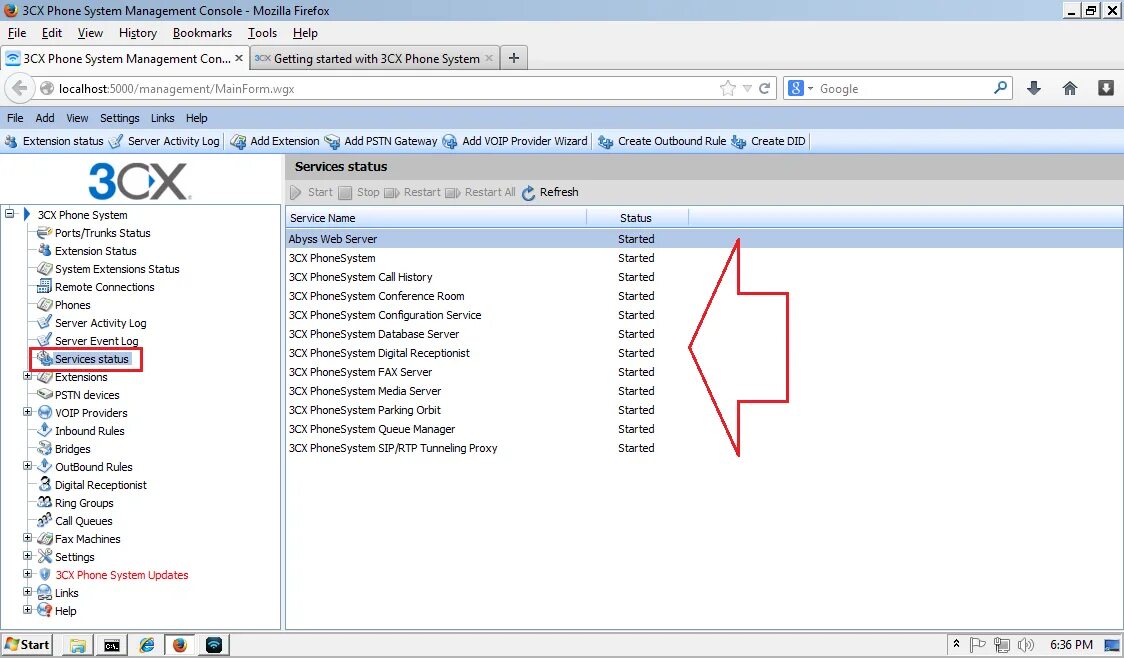
Task: Open Ring Groups tree node
Action: (84, 502)
